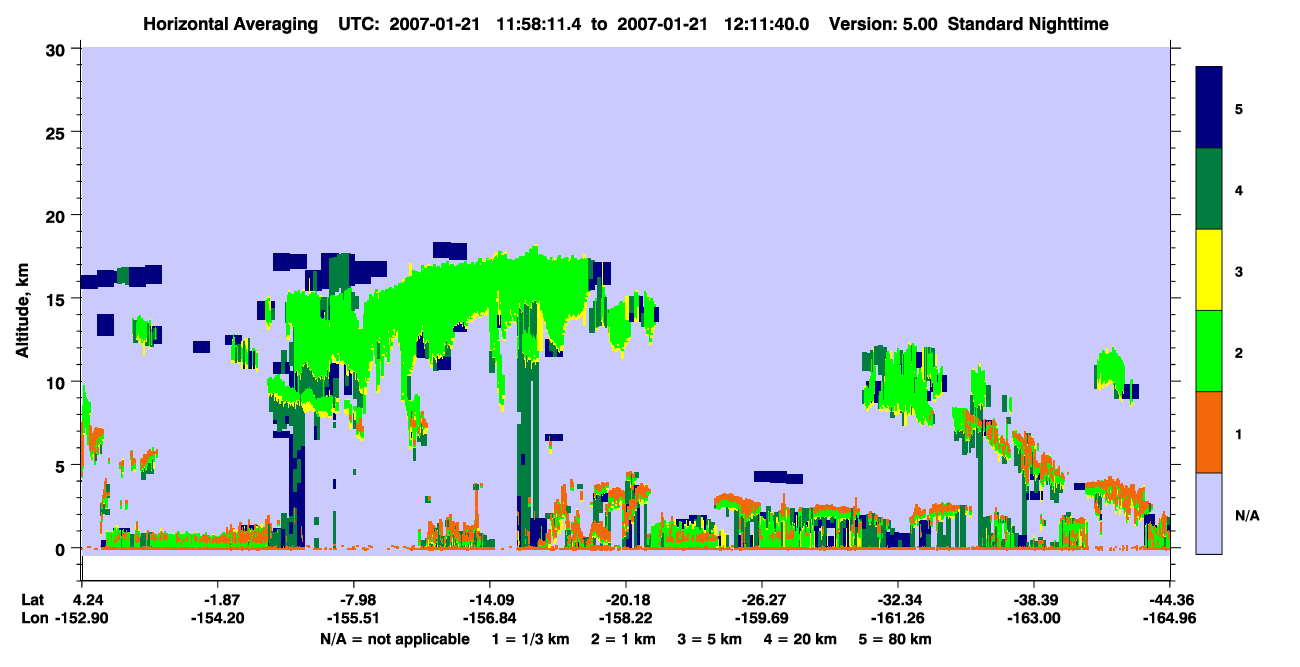1300x667 pixels.
Task: Click the longitude value -161.26
Action: tap(898, 619)
